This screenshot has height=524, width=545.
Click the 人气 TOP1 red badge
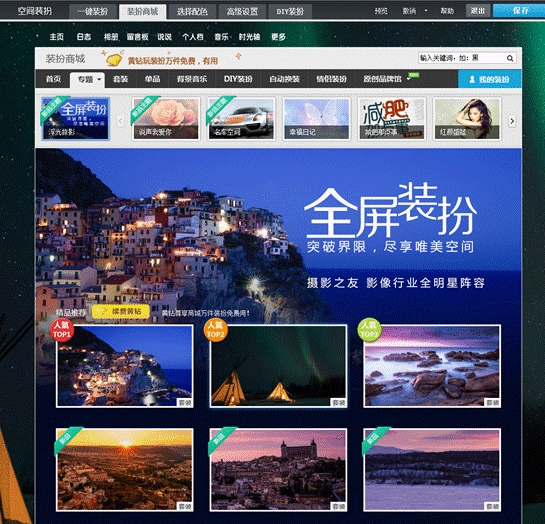click(x=62, y=330)
